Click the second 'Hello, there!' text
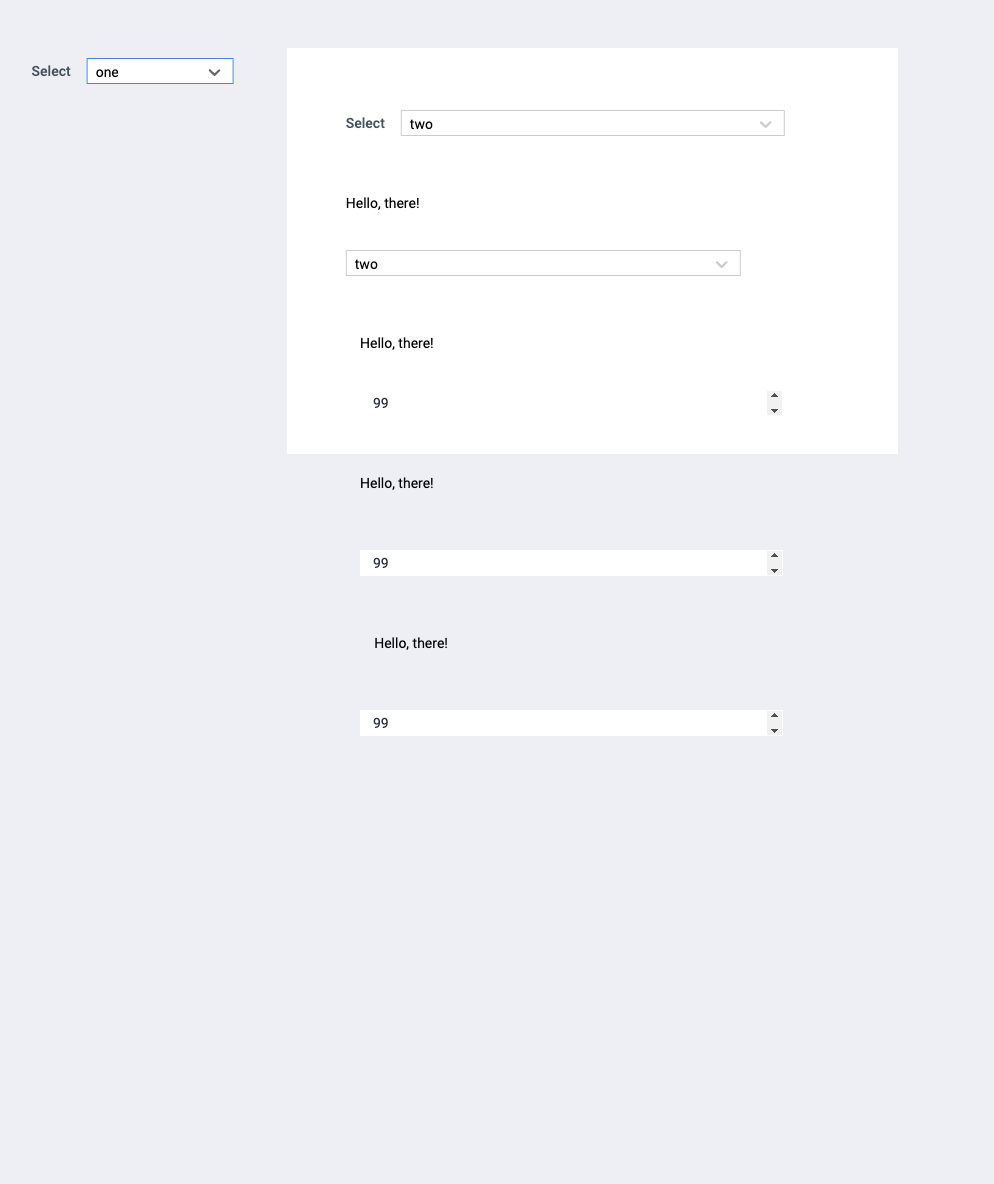 [396, 343]
